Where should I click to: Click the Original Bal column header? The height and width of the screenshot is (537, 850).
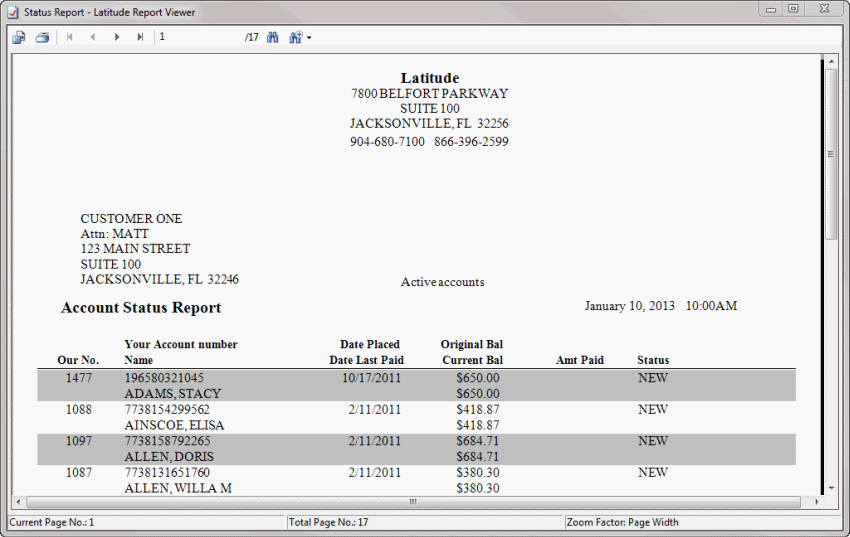(472, 345)
